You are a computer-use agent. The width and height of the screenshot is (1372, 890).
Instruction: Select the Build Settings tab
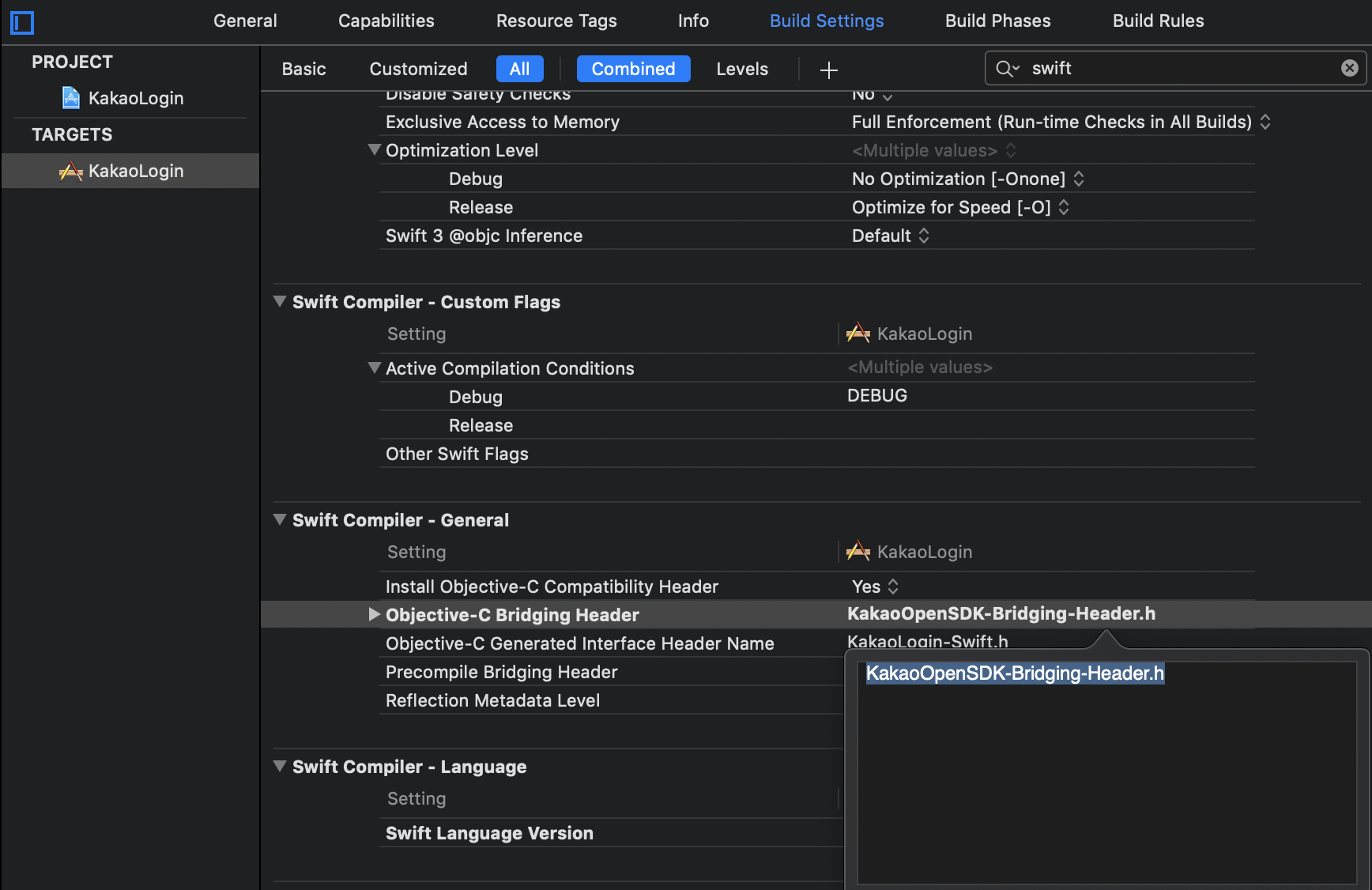pos(827,21)
